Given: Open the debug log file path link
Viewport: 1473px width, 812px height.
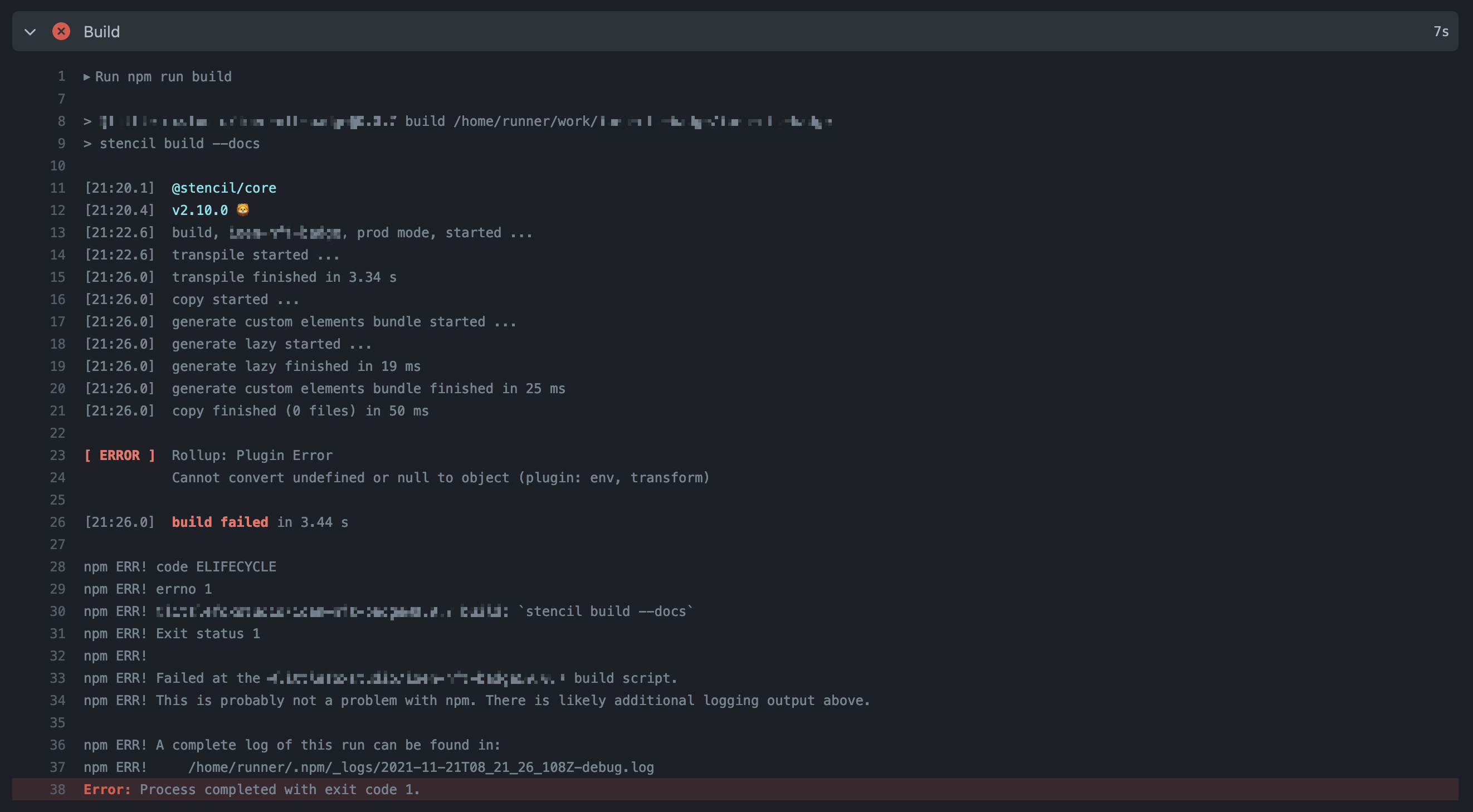Looking at the screenshot, I should (x=421, y=767).
